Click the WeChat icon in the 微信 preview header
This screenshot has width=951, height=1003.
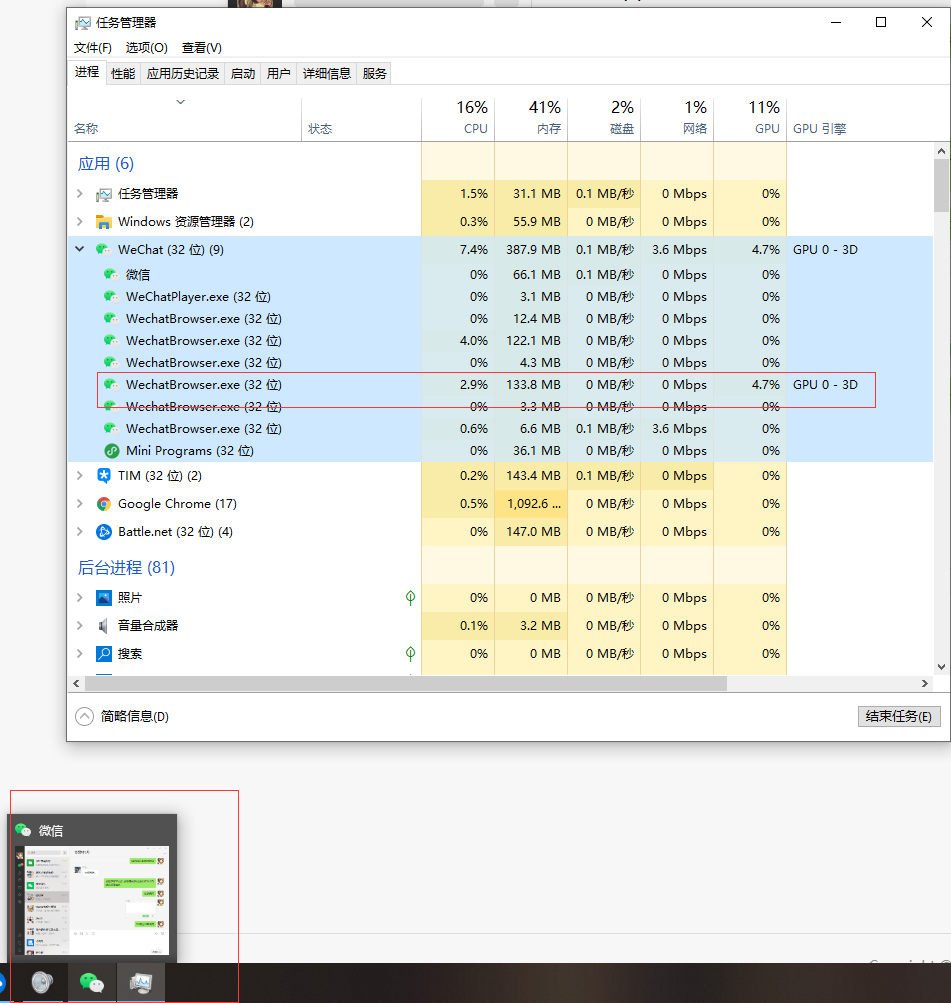(x=23, y=830)
